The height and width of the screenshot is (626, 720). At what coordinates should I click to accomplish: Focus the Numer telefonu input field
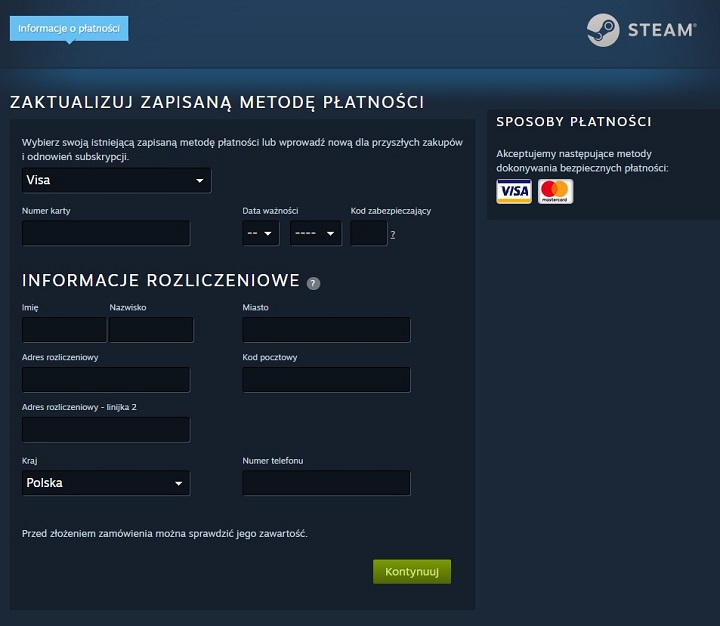326,483
